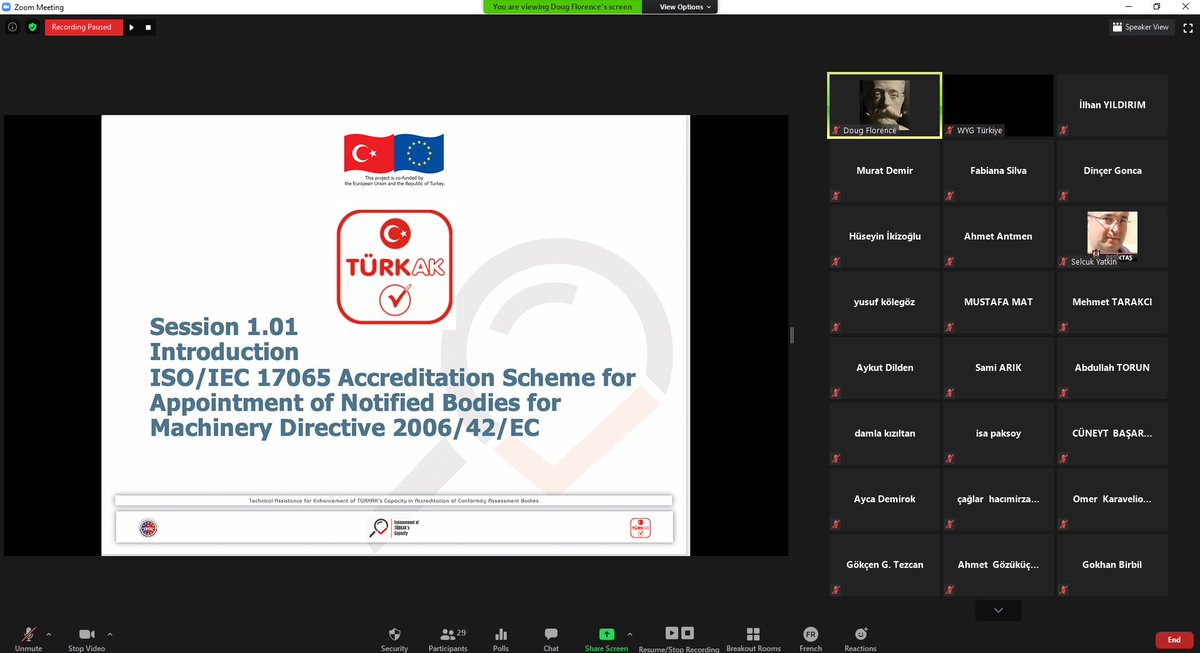Select Doug Florence video thumbnail
The image size is (1200, 653).
coord(884,105)
